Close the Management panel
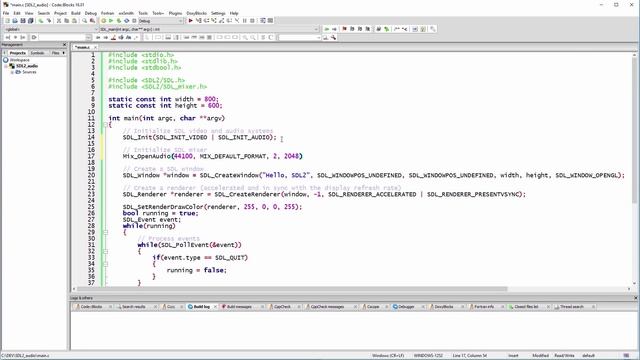 (64, 44)
